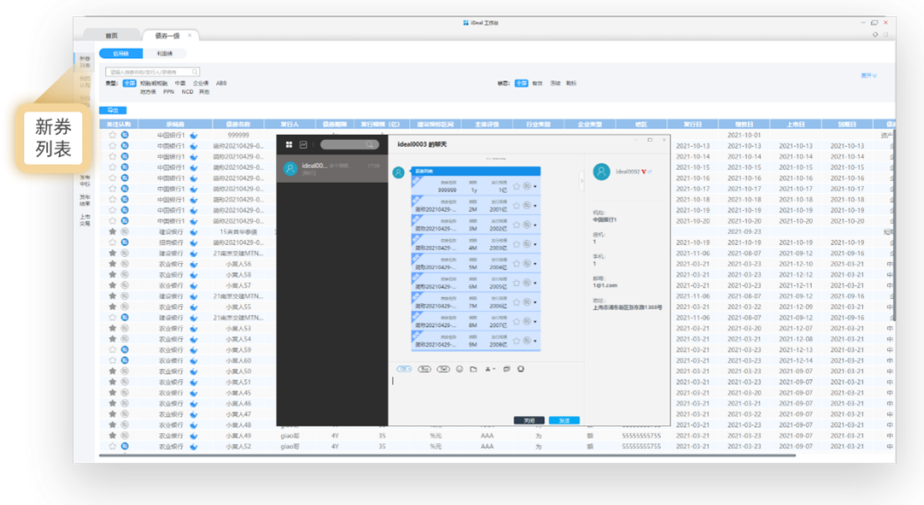Select the PPN type filter
Screen dimensions: 924x505
click(169, 92)
